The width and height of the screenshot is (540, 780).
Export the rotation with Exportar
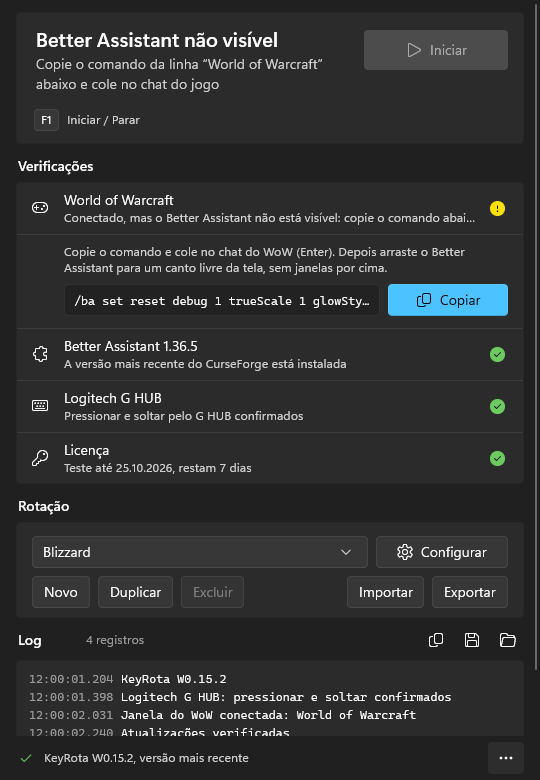(x=470, y=592)
